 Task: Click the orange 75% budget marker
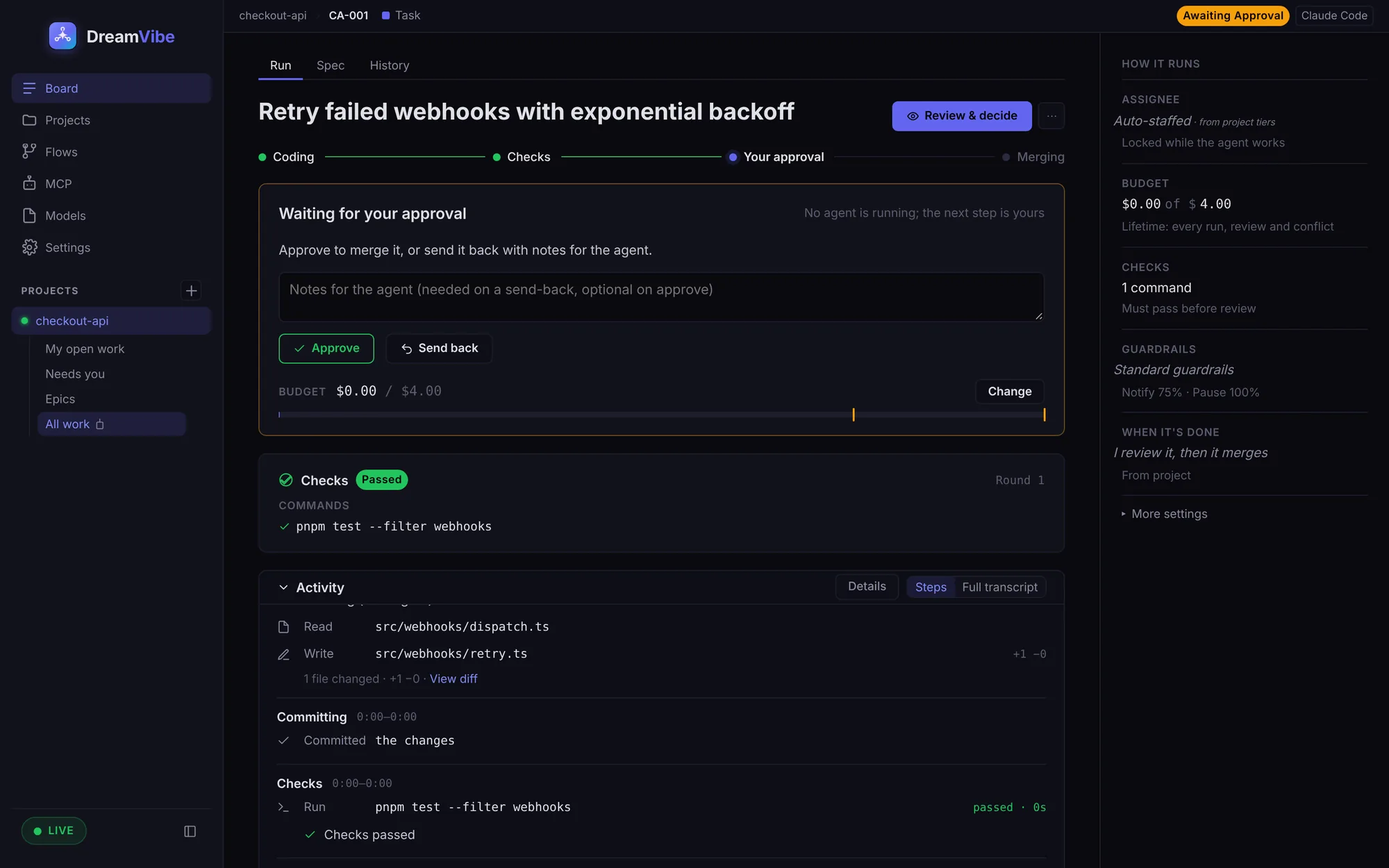coord(854,415)
